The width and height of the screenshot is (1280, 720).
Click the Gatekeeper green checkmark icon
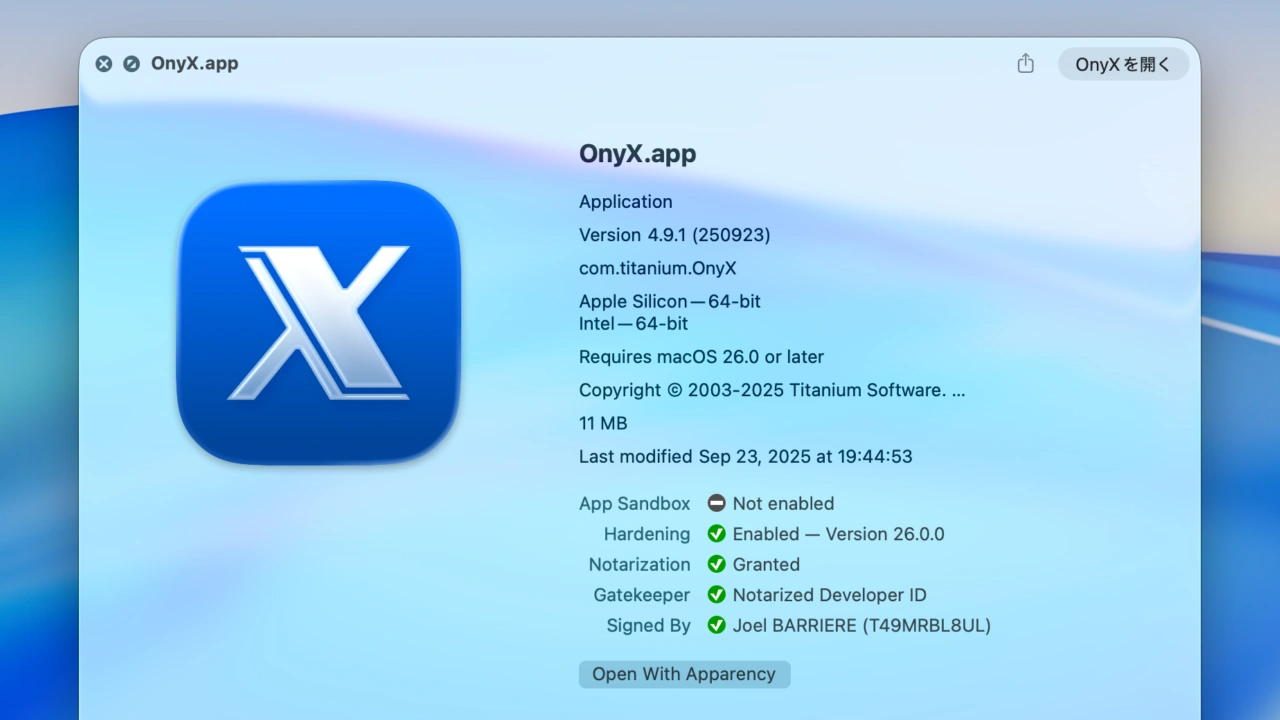pyautogui.click(x=717, y=594)
